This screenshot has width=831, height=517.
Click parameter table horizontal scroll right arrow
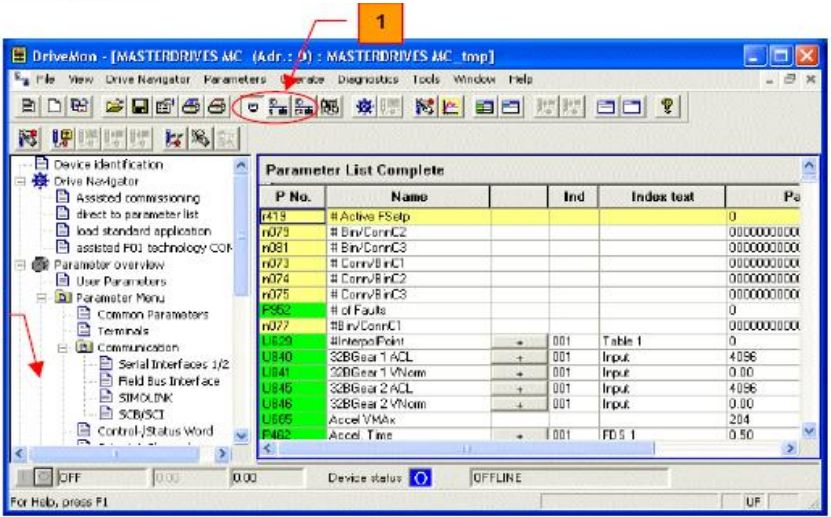pyautogui.click(x=790, y=449)
